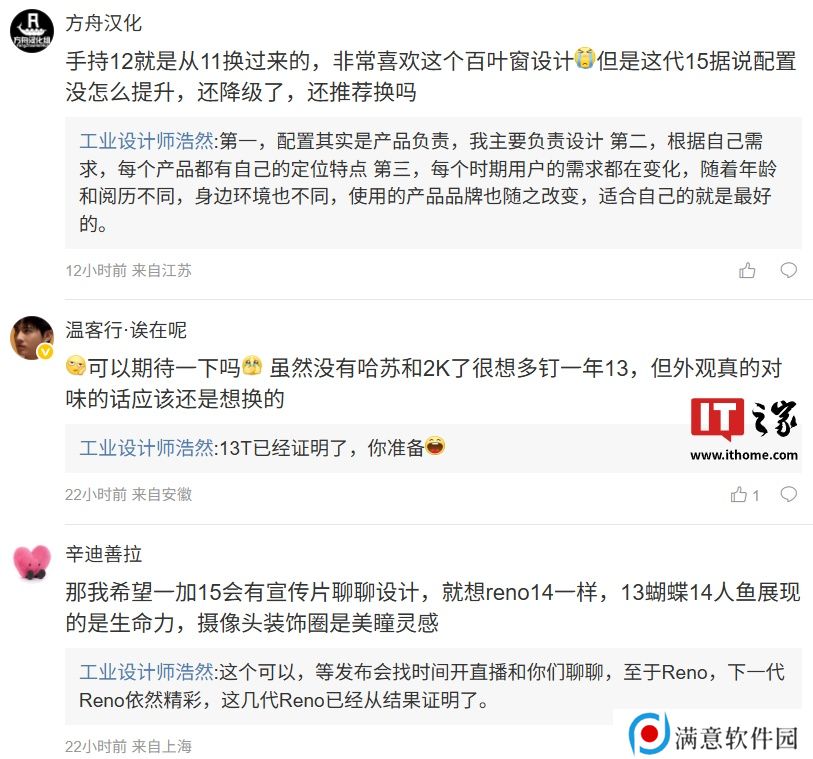The image size is (813, 759).
Task: Click timestamp 12小时前 来自江苏
Action: pos(129,270)
